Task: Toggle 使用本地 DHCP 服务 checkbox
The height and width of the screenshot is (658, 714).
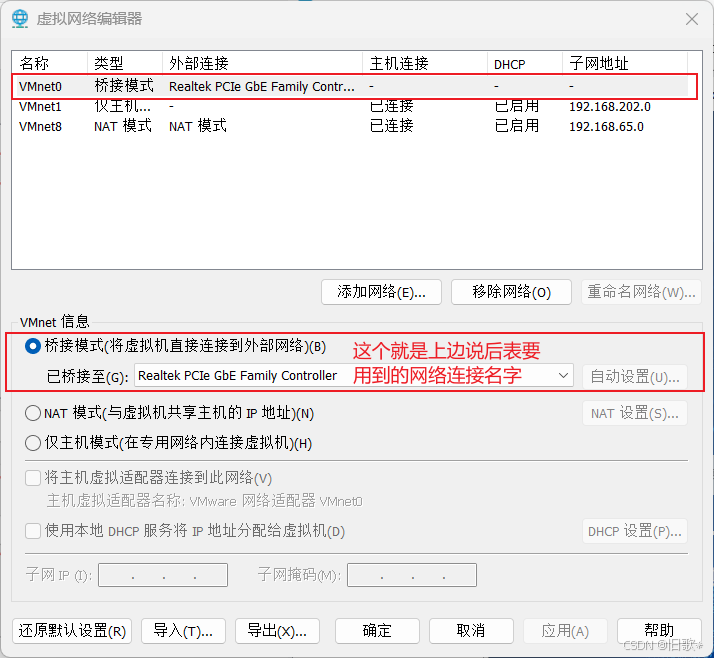Action: [33, 531]
